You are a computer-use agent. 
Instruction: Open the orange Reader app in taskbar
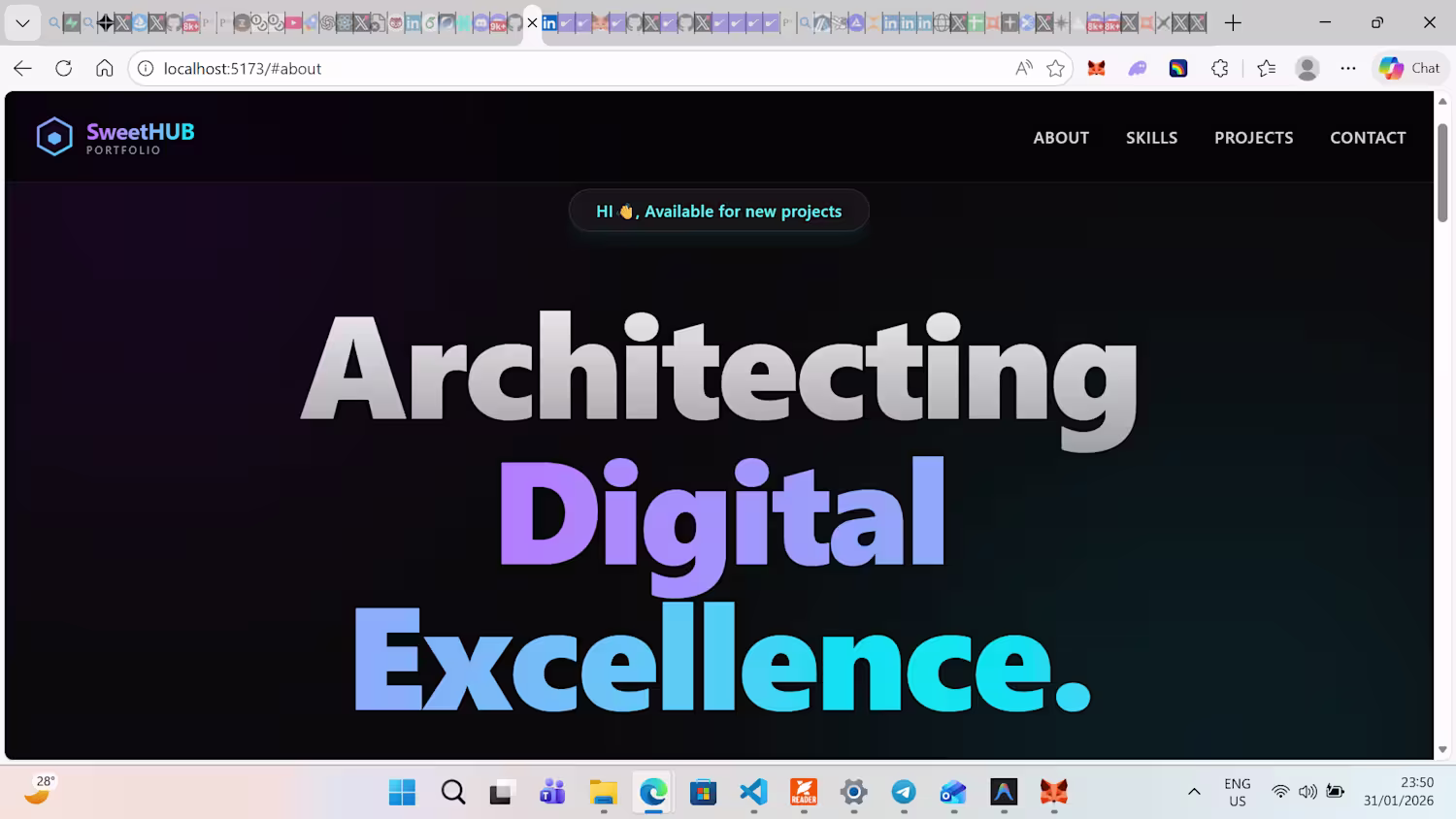click(x=804, y=792)
